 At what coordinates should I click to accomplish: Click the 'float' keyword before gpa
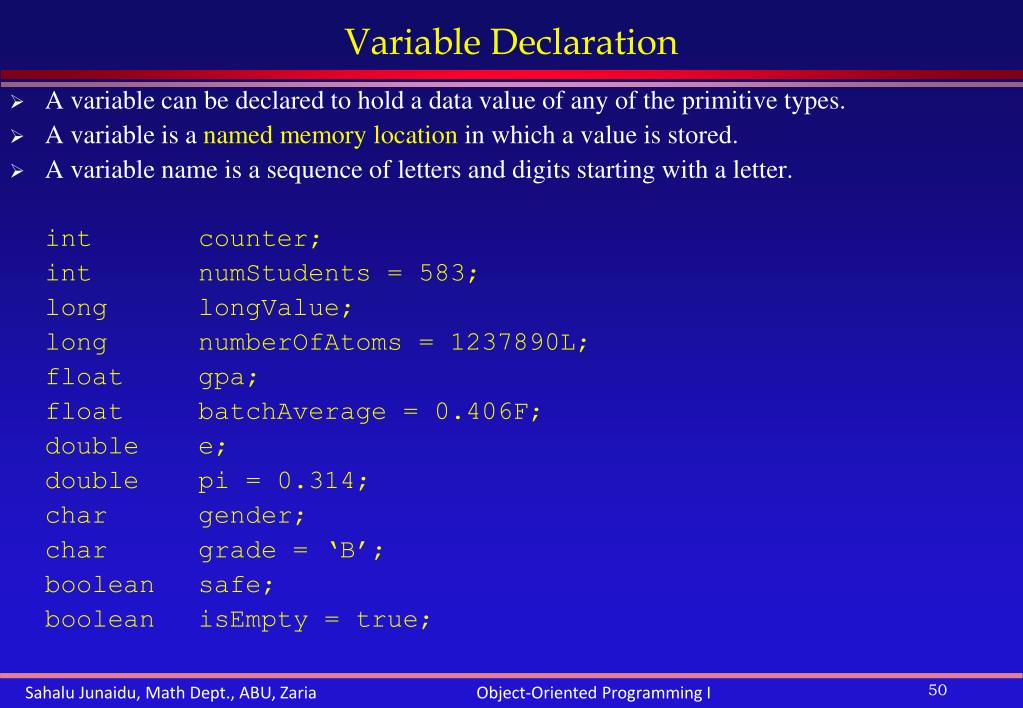point(84,377)
